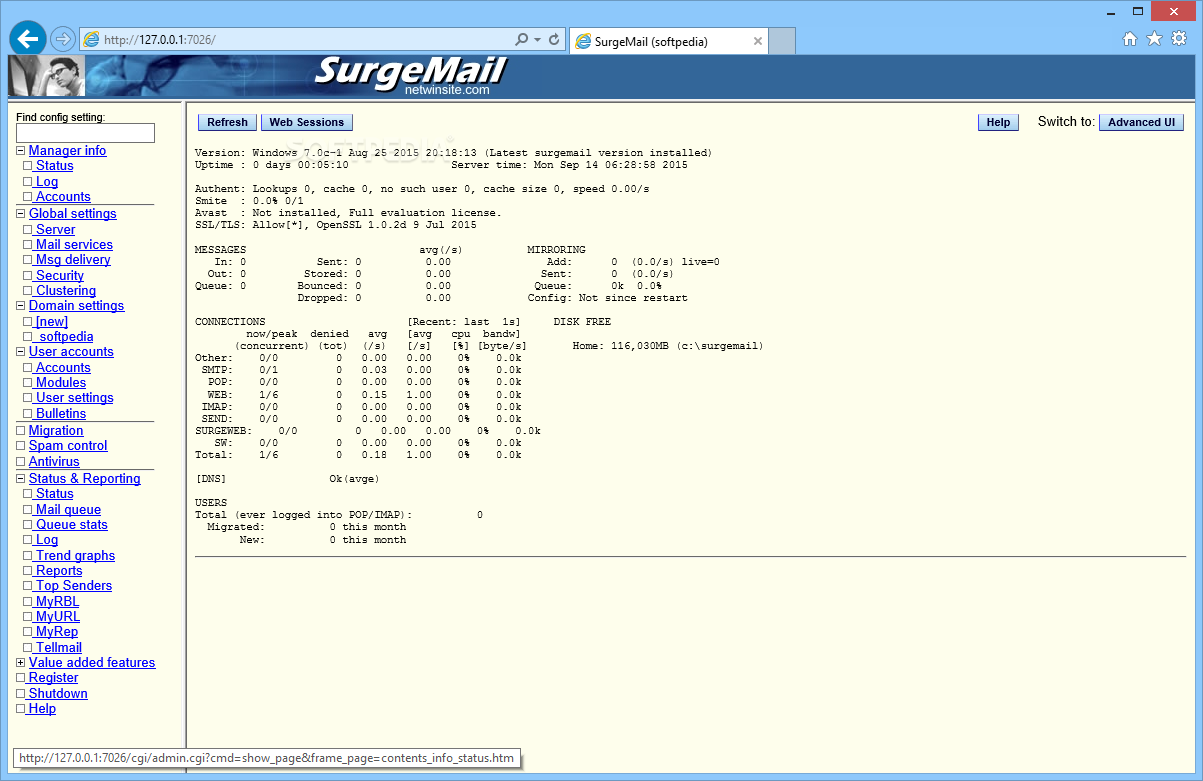Open the Help link in sidebar

point(42,709)
